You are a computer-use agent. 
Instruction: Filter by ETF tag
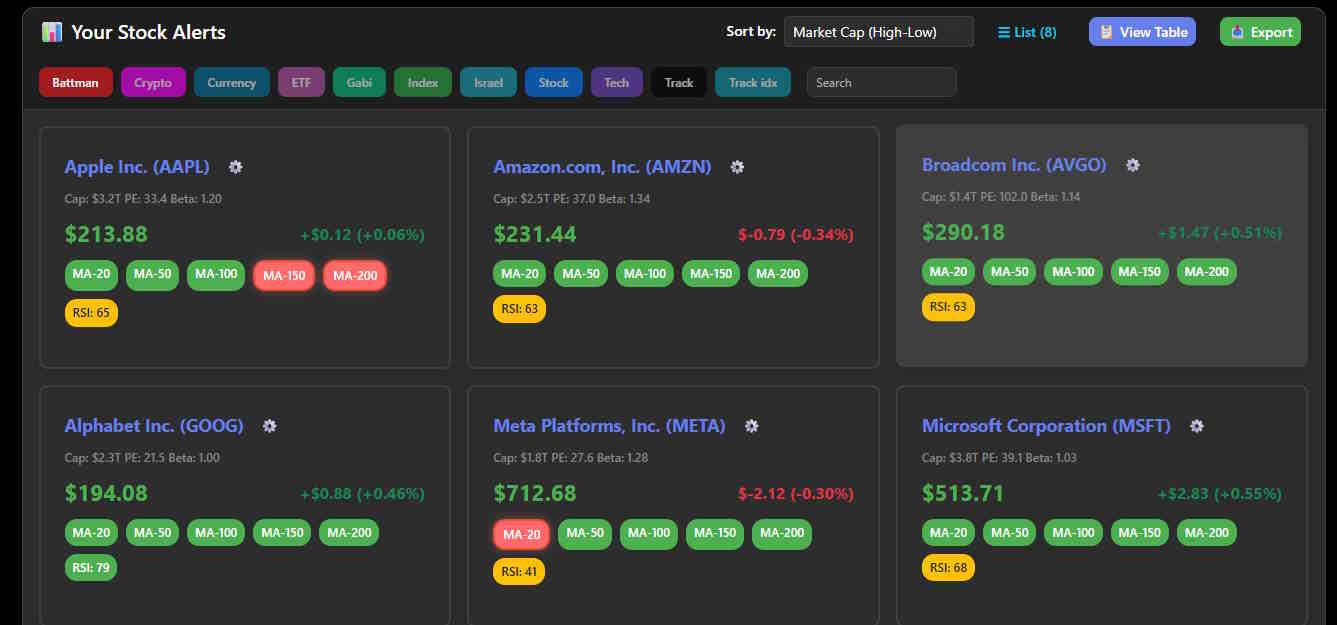[x=301, y=83]
